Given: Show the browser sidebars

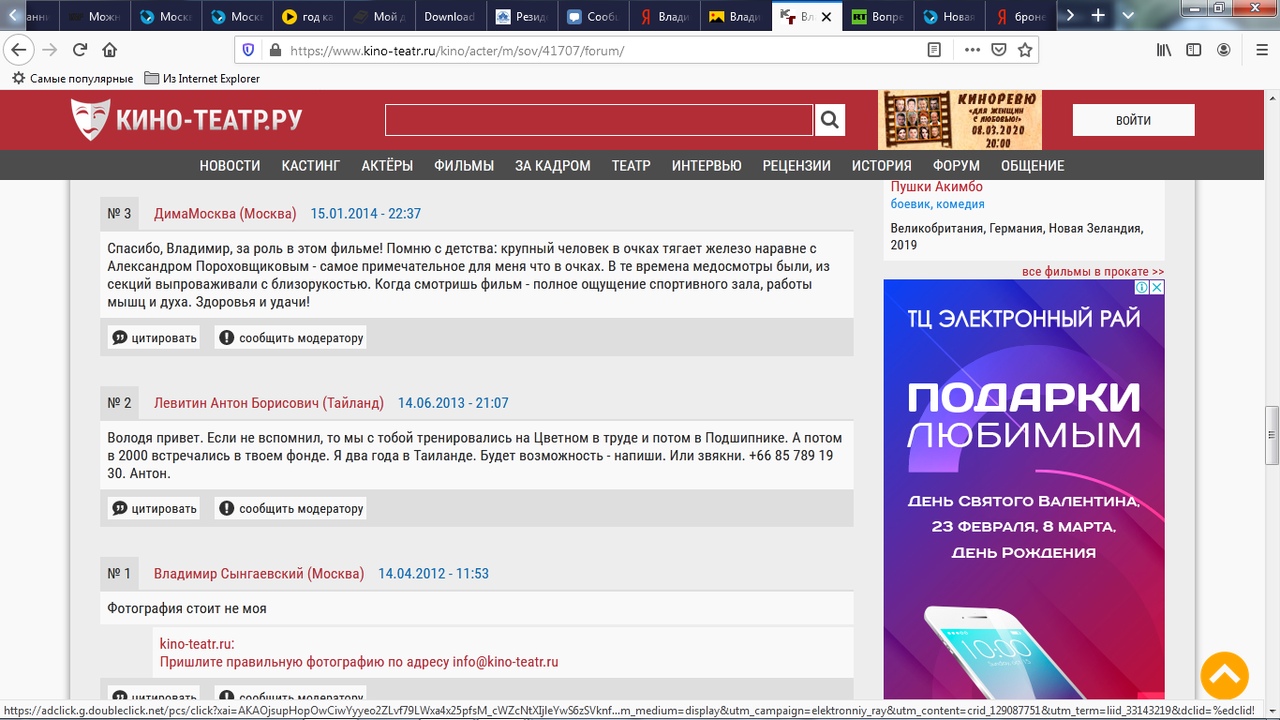Looking at the screenshot, I should 1194,50.
